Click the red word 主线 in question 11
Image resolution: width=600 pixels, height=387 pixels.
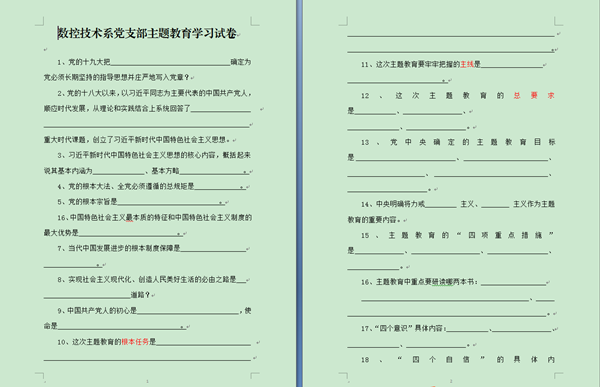click(x=467, y=64)
